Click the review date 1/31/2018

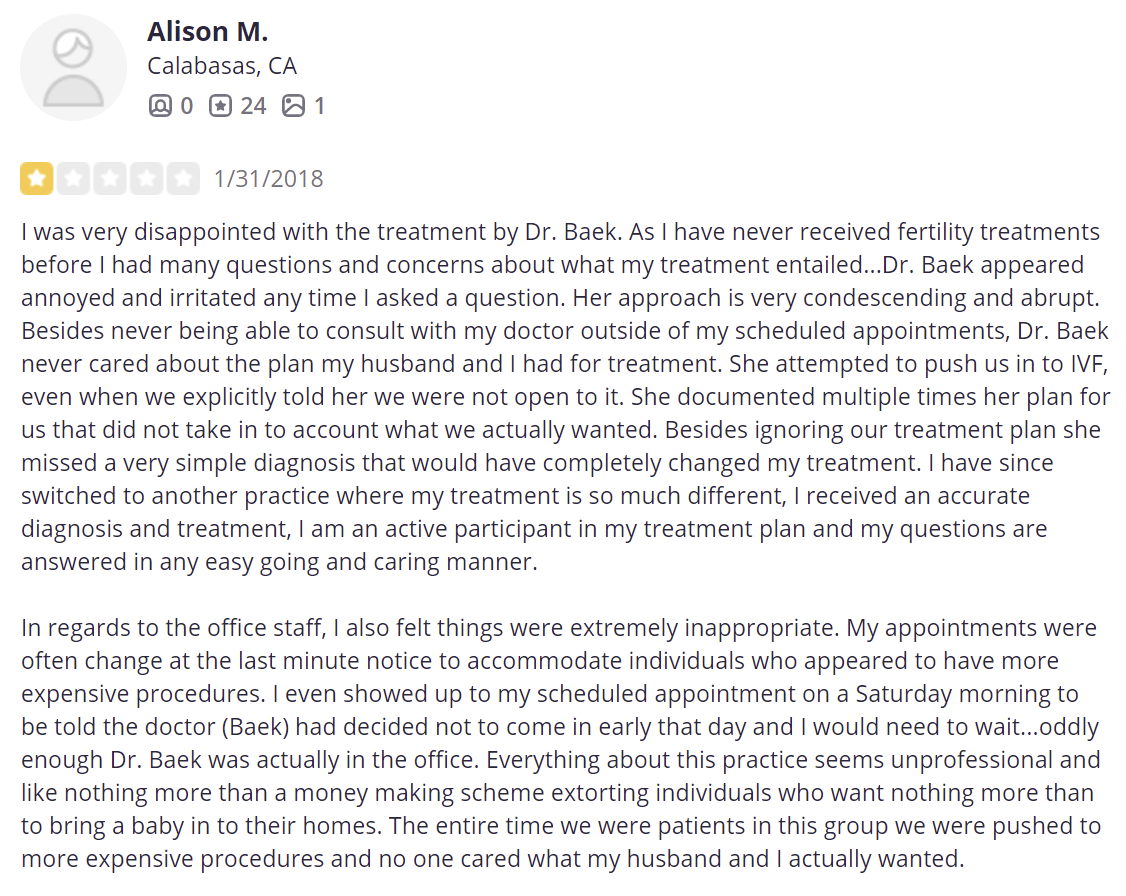click(x=269, y=179)
